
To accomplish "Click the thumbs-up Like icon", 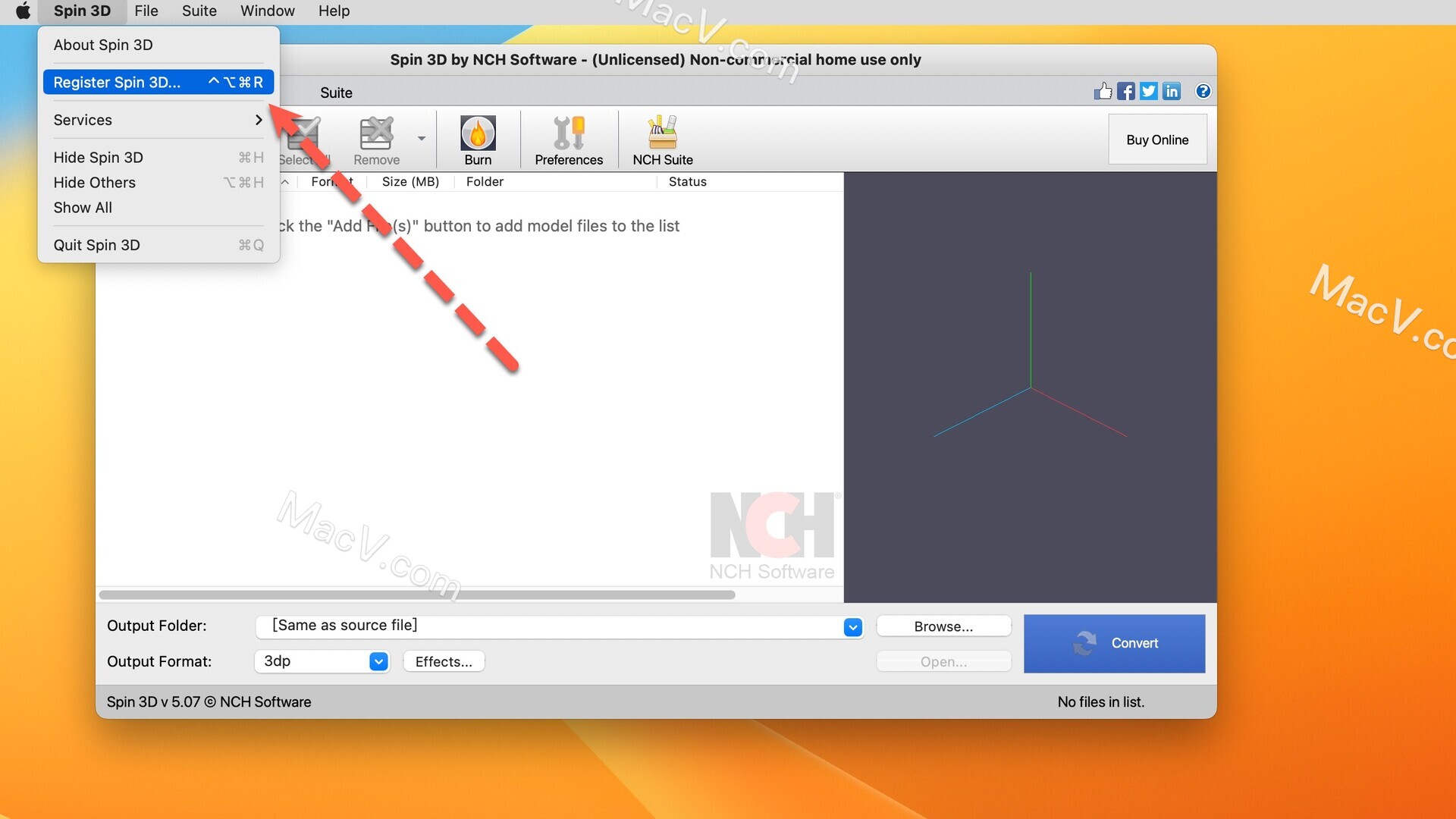I will [x=1103, y=91].
